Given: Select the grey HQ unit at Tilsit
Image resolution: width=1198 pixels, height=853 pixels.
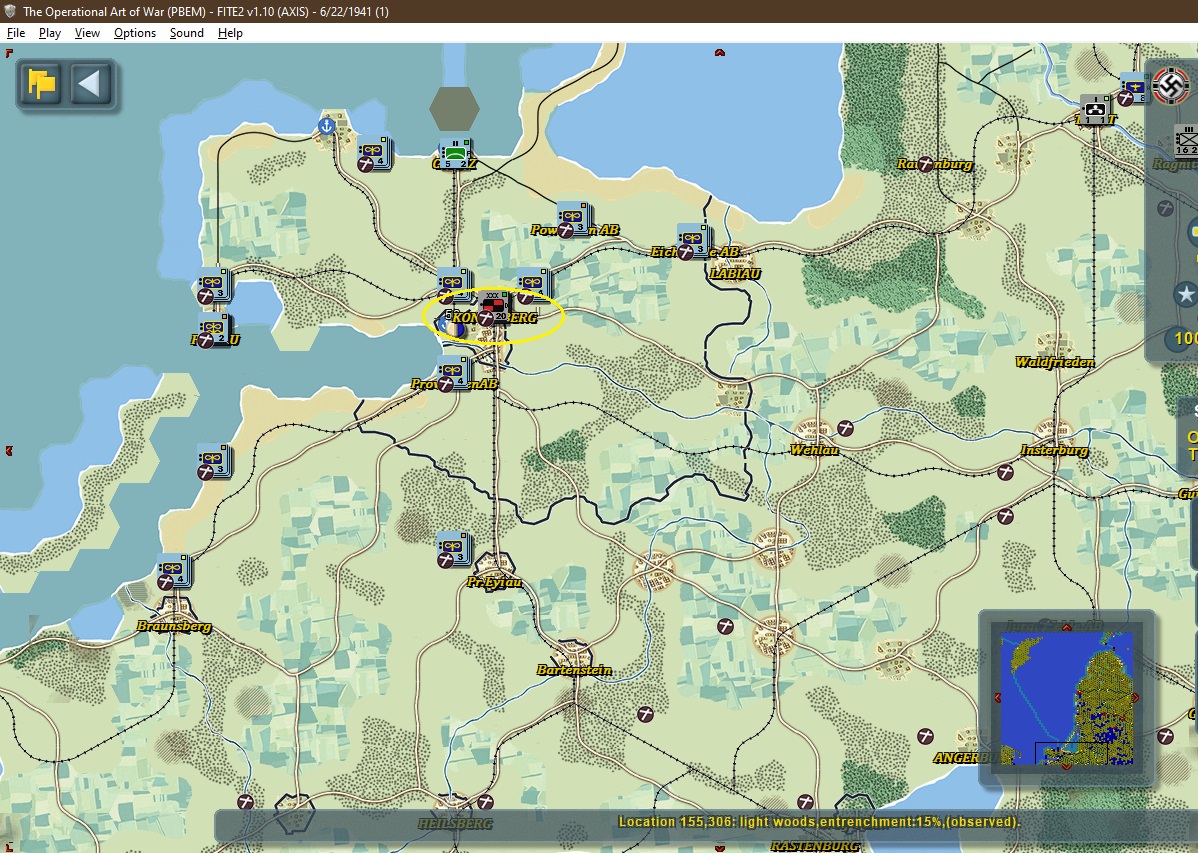Looking at the screenshot, I should pyautogui.click(x=1096, y=110).
